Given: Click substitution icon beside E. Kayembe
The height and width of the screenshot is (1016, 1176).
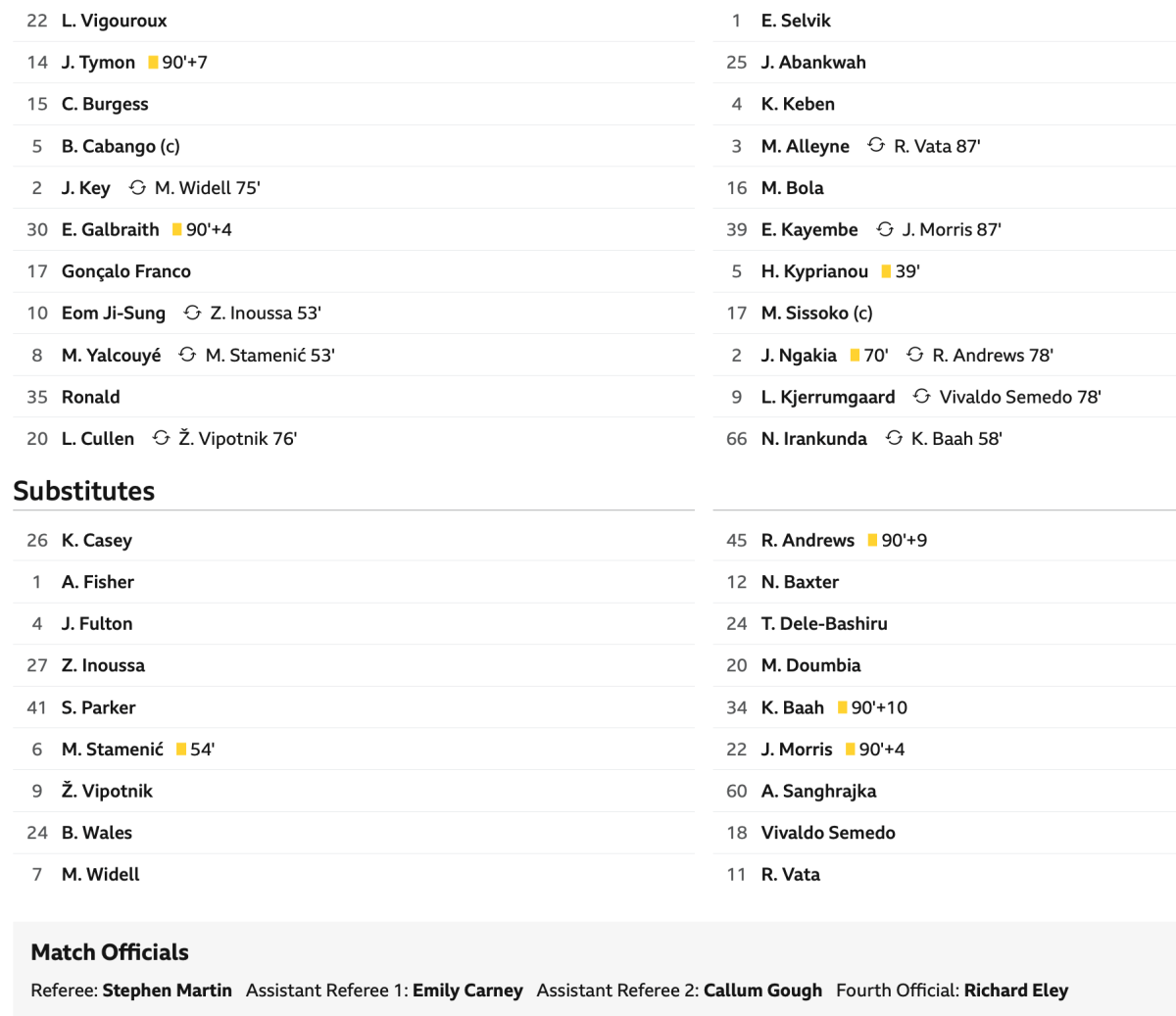Looking at the screenshot, I should (x=885, y=229).
